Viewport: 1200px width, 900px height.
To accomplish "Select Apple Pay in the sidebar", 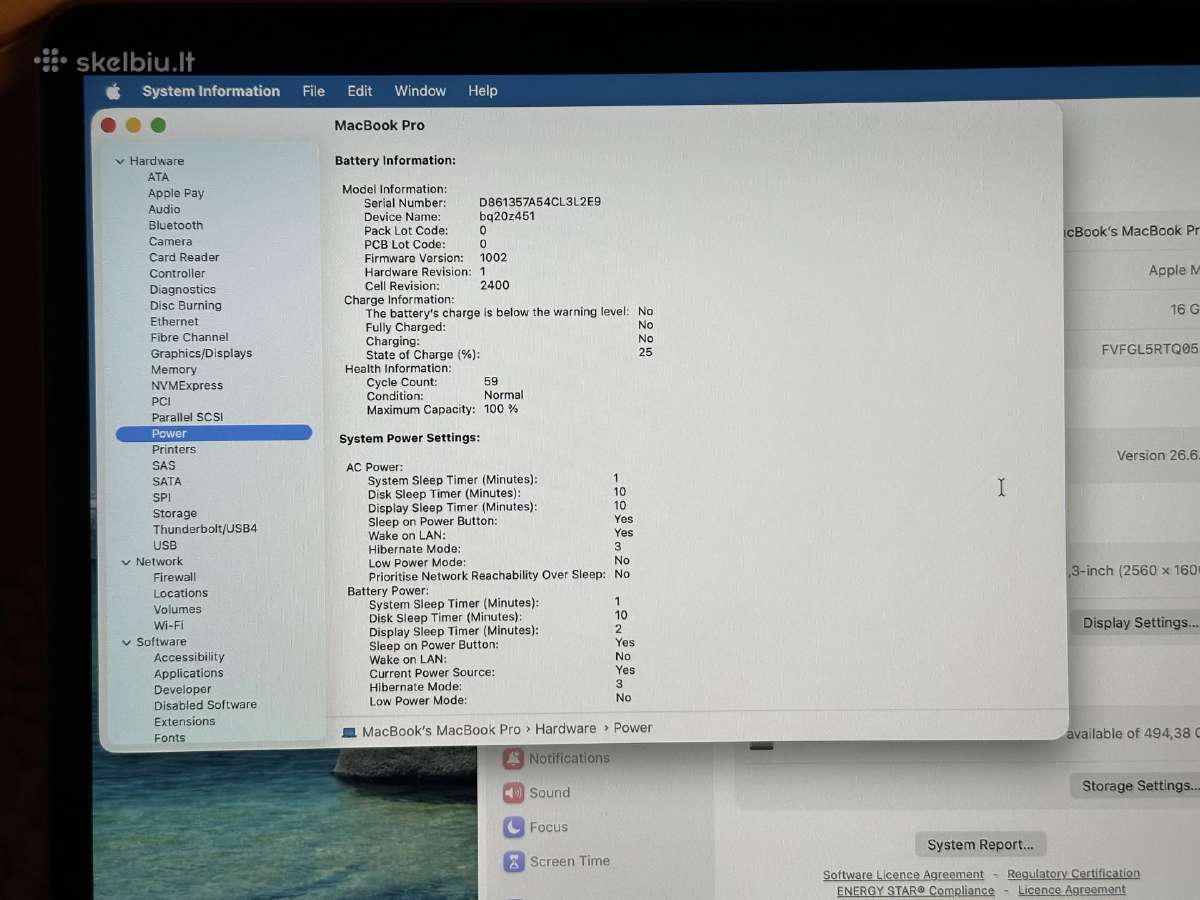I will (176, 193).
